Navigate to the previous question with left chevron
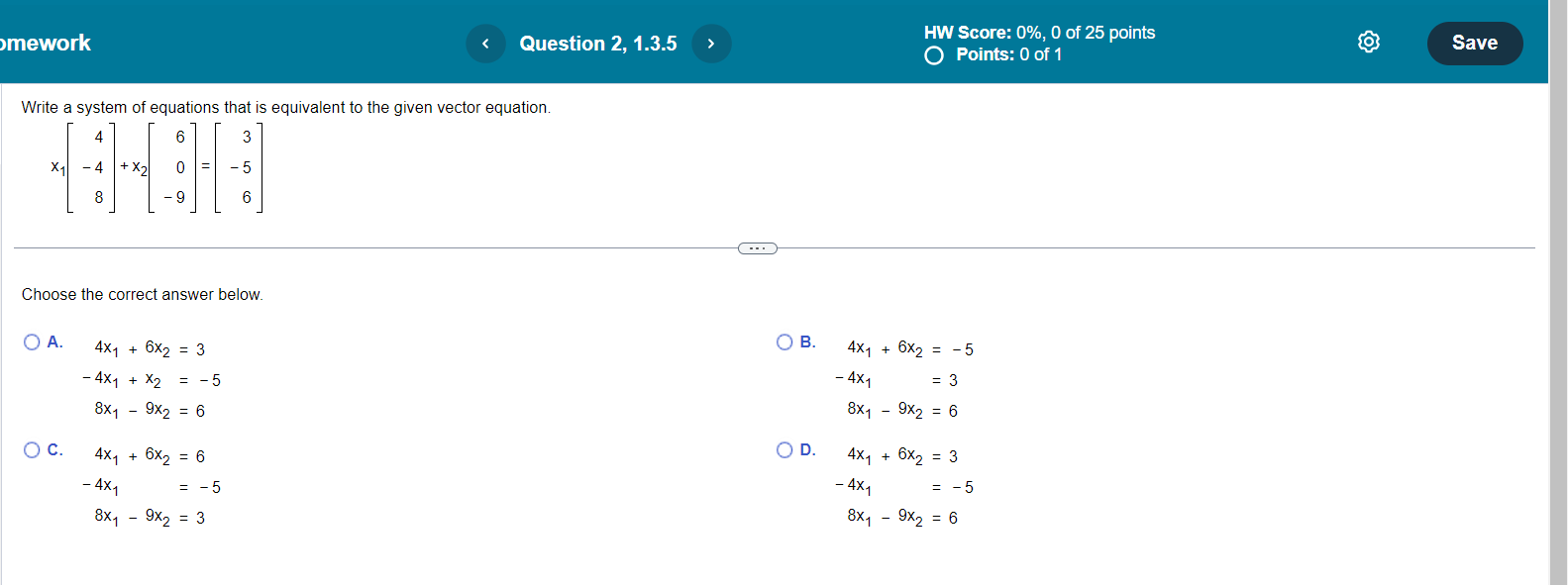Screen dimensions: 1568x585 coord(485,43)
